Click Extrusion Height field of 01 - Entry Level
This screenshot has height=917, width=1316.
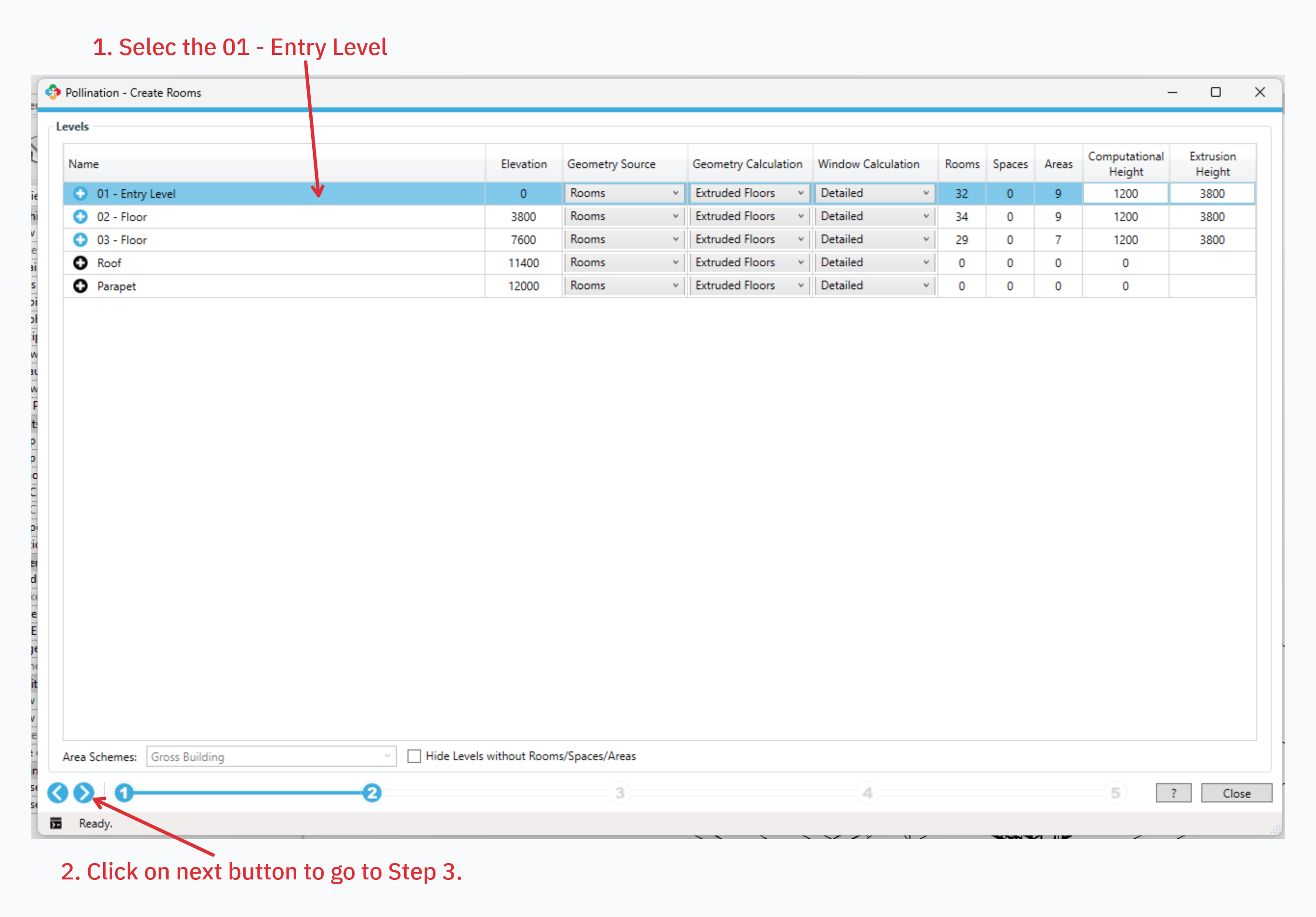tap(1211, 194)
